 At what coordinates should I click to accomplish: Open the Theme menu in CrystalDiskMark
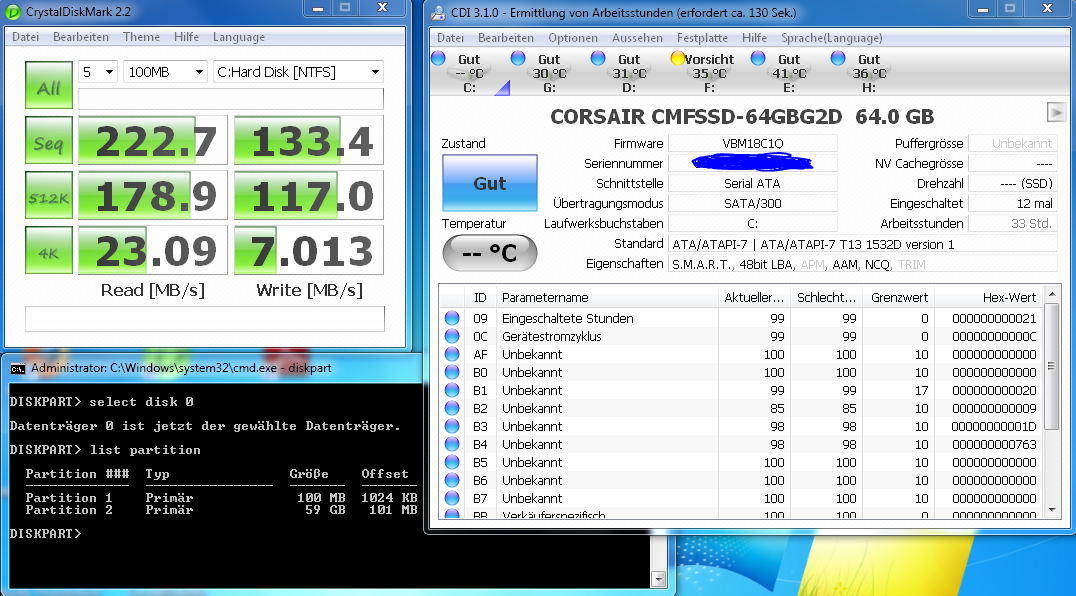141,37
